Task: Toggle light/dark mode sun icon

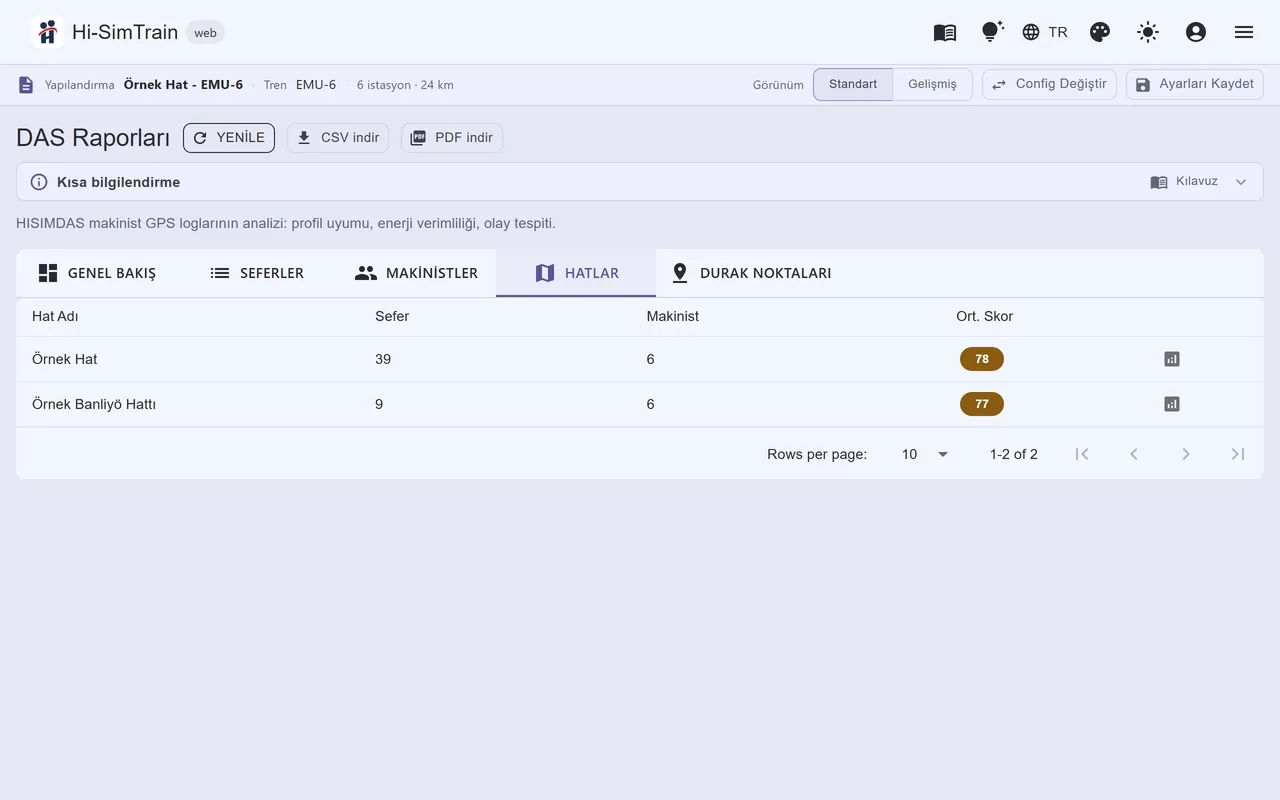Action: pyautogui.click(x=1148, y=32)
